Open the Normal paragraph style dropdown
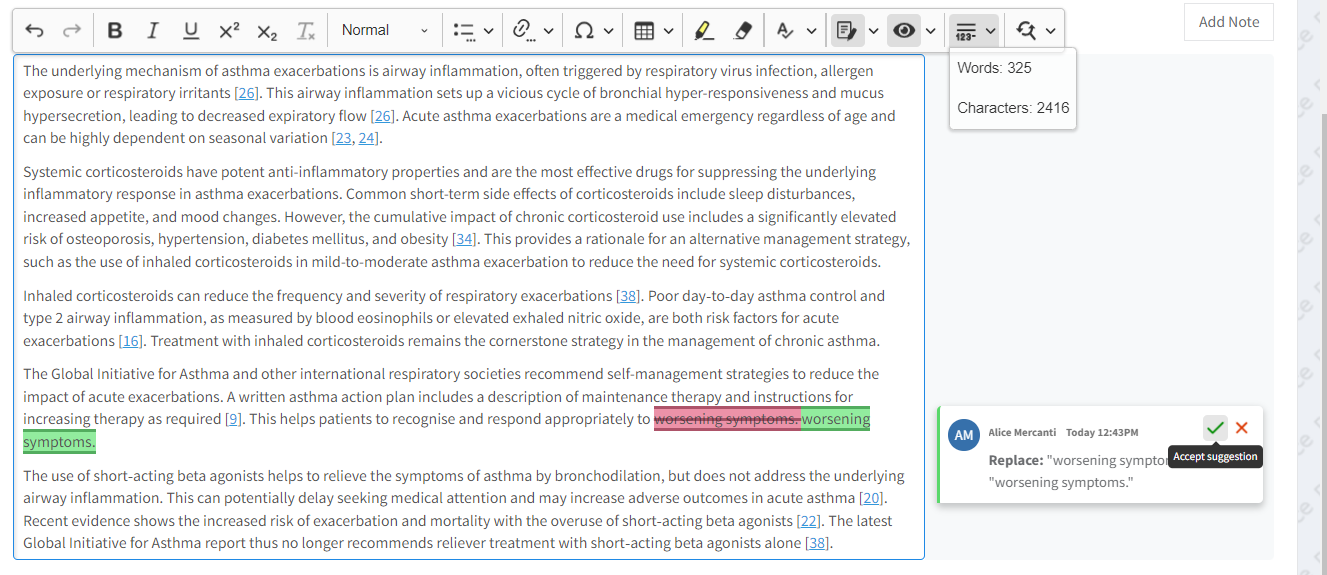1327x575 pixels. 384,31
